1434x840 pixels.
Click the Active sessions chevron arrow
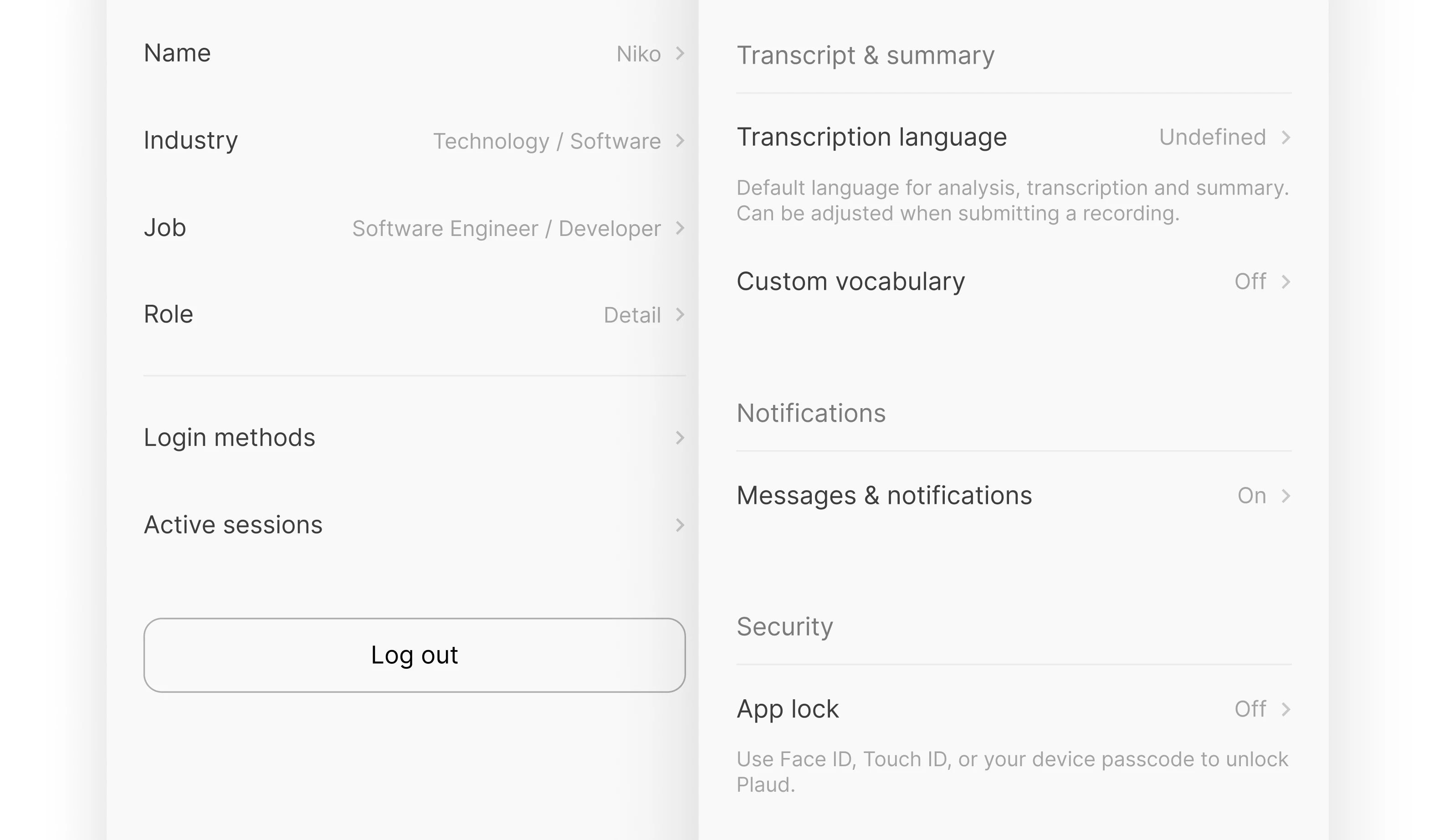tap(680, 525)
